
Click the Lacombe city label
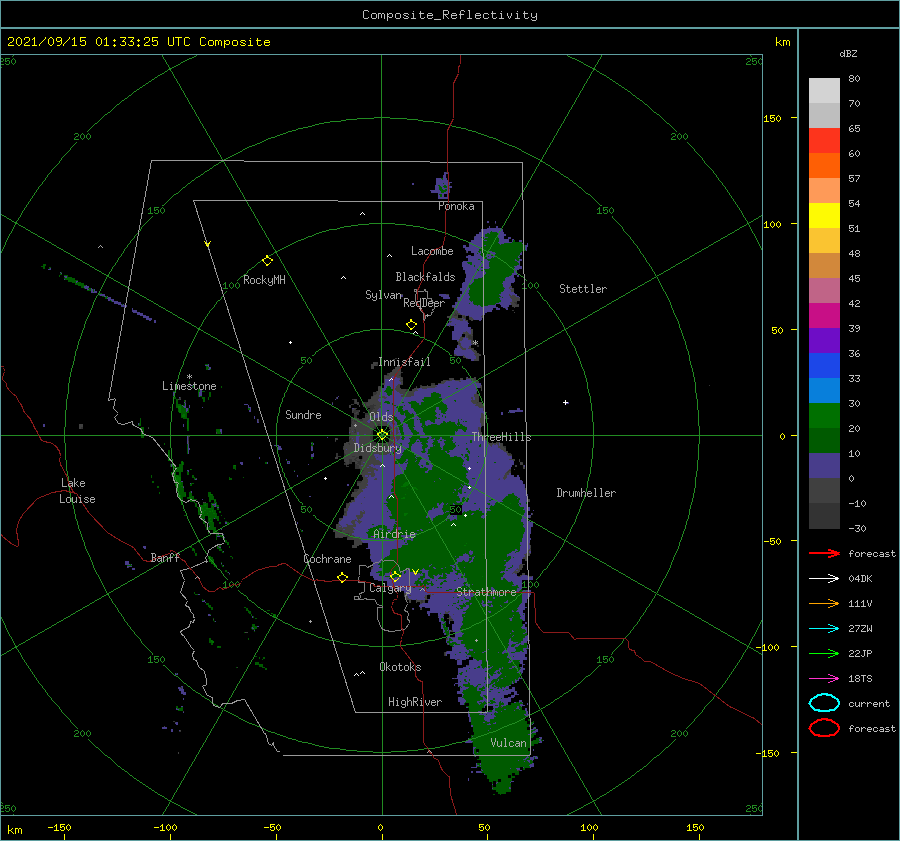point(432,251)
